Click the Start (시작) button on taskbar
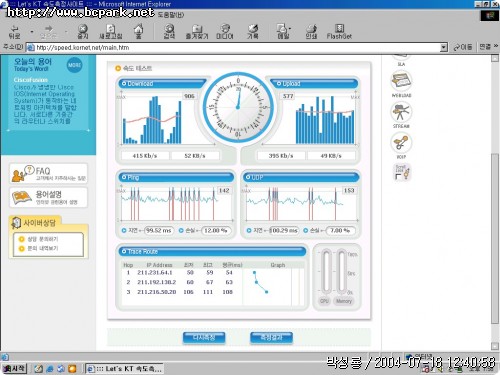The image size is (500, 375). point(14,368)
